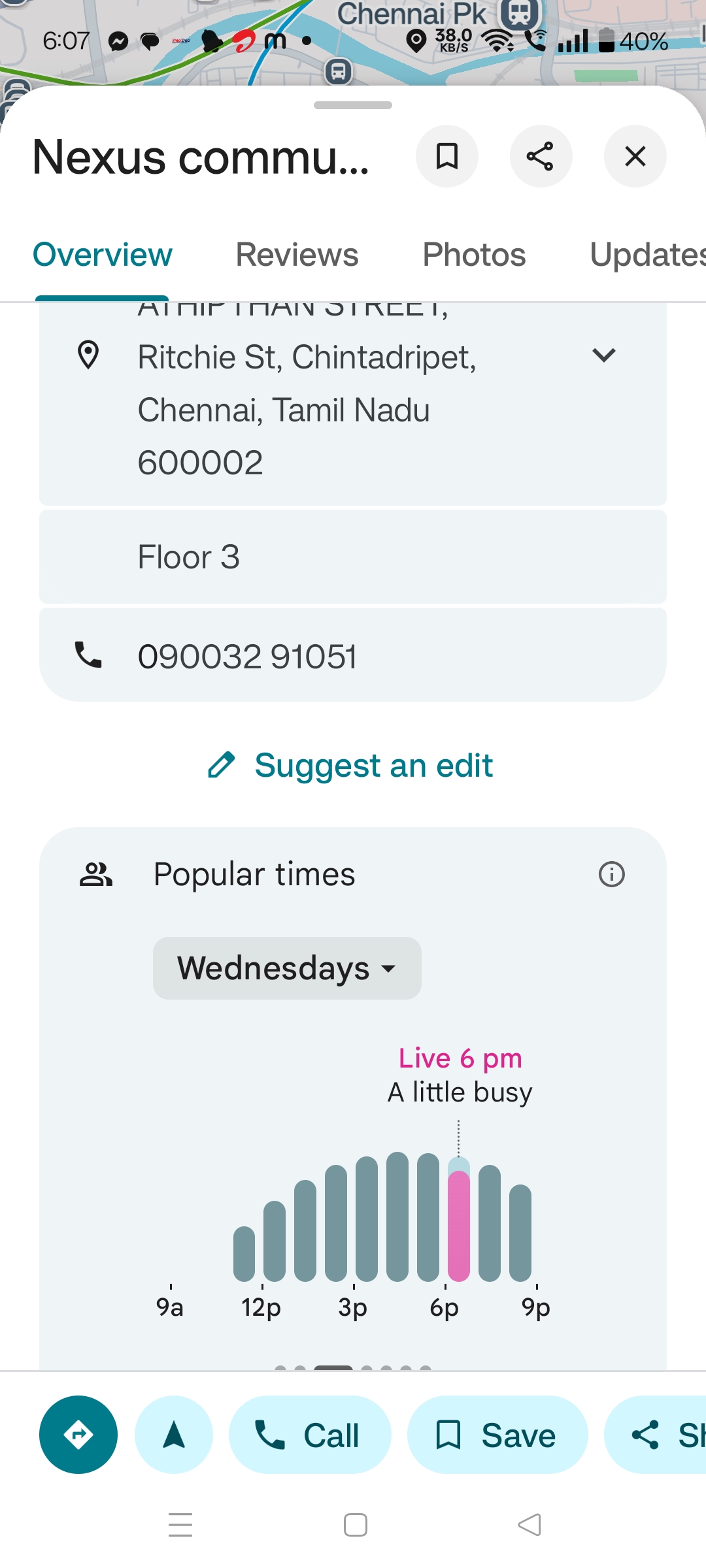Select the live 6 pm pink bar
The image size is (706, 1568).
tap(459, 1225)
